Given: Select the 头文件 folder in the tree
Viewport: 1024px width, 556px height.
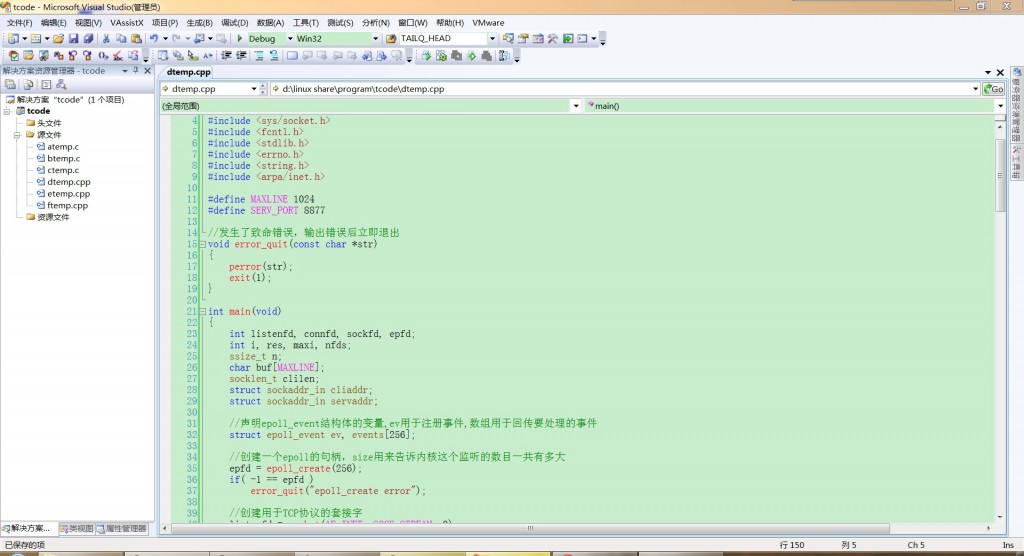Looking at the screenshot, I should [x=49, y=123].
